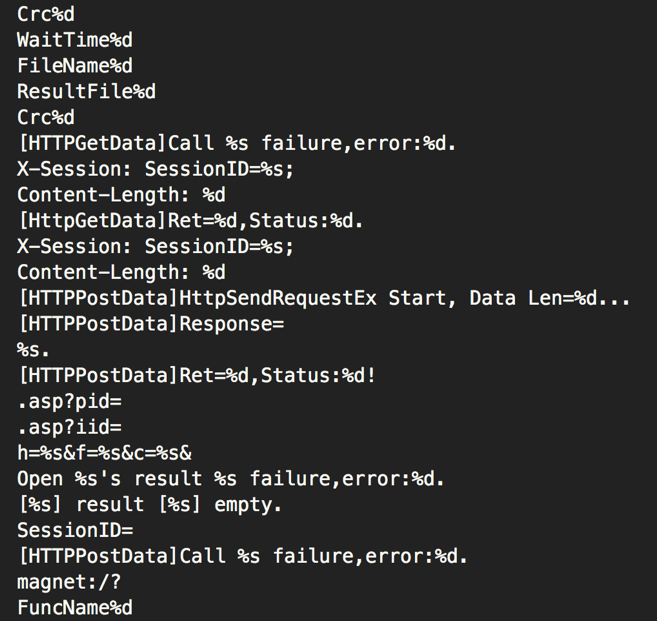Click the HTTPPostData Response= line

(151, 324)
